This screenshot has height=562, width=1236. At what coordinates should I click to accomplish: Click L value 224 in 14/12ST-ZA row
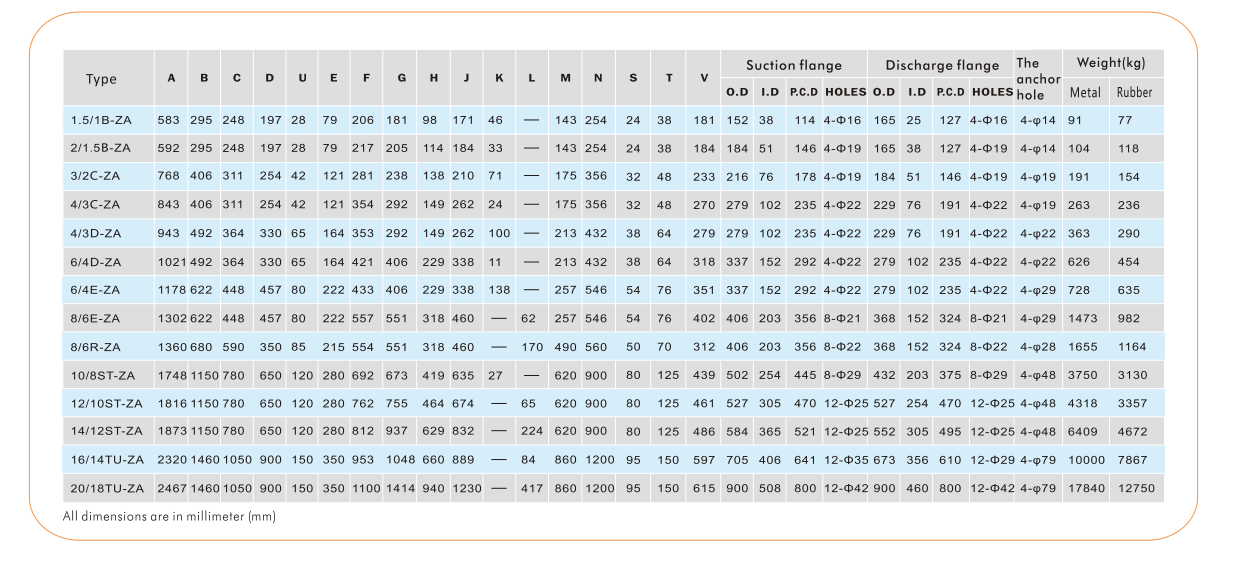click(532, 432)
